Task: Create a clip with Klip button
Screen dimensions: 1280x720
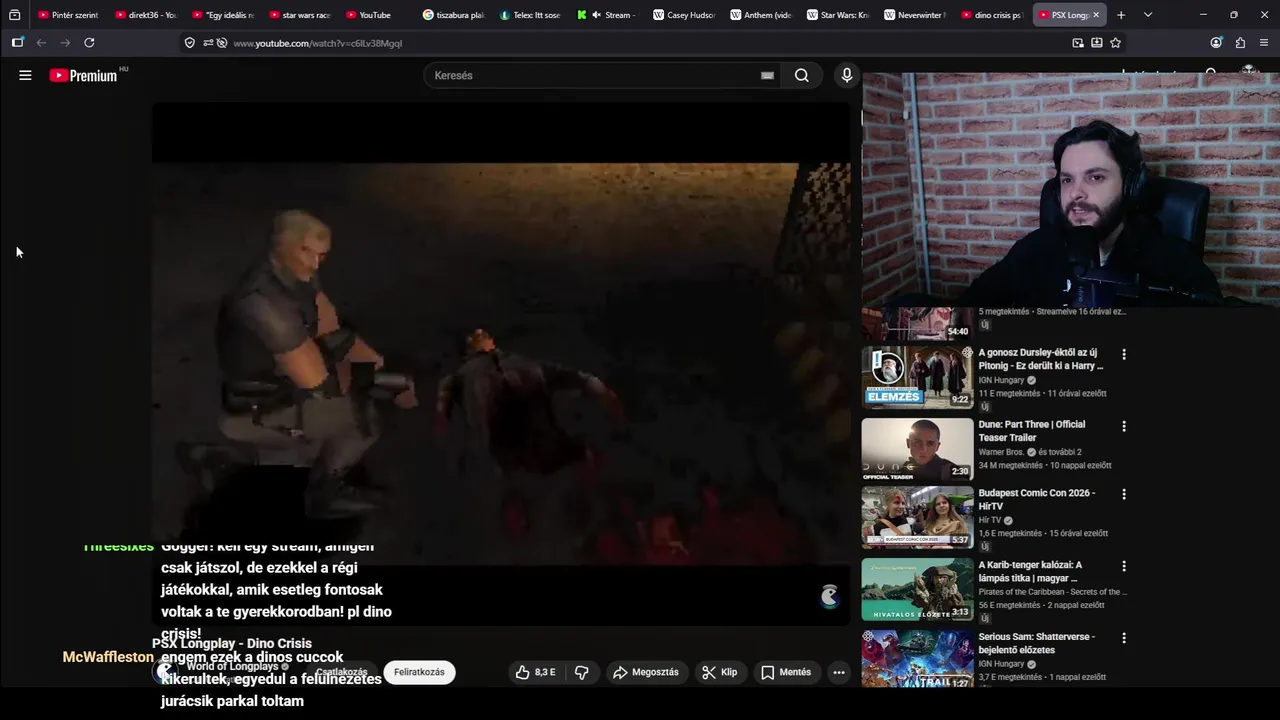Action: click(x=720, y=672)
